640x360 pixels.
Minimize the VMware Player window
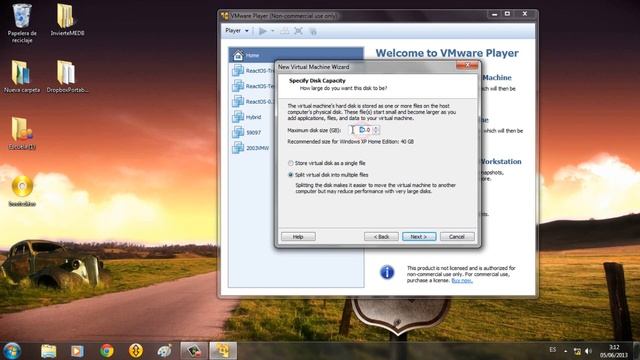click(494, 14)
